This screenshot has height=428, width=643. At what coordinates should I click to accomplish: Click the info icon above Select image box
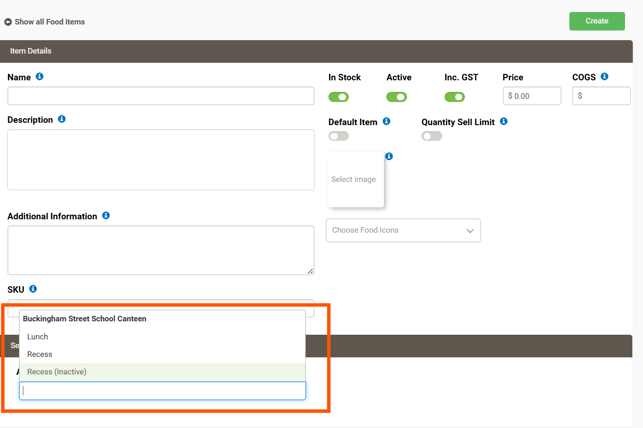[389, 156]
